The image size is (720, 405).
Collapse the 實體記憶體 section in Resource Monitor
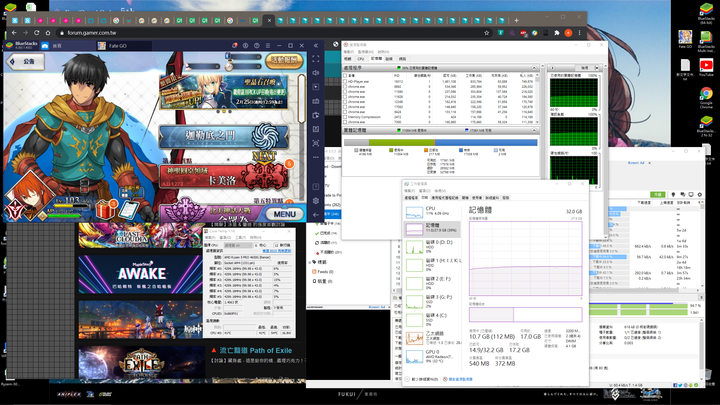[x=534, y=131]
